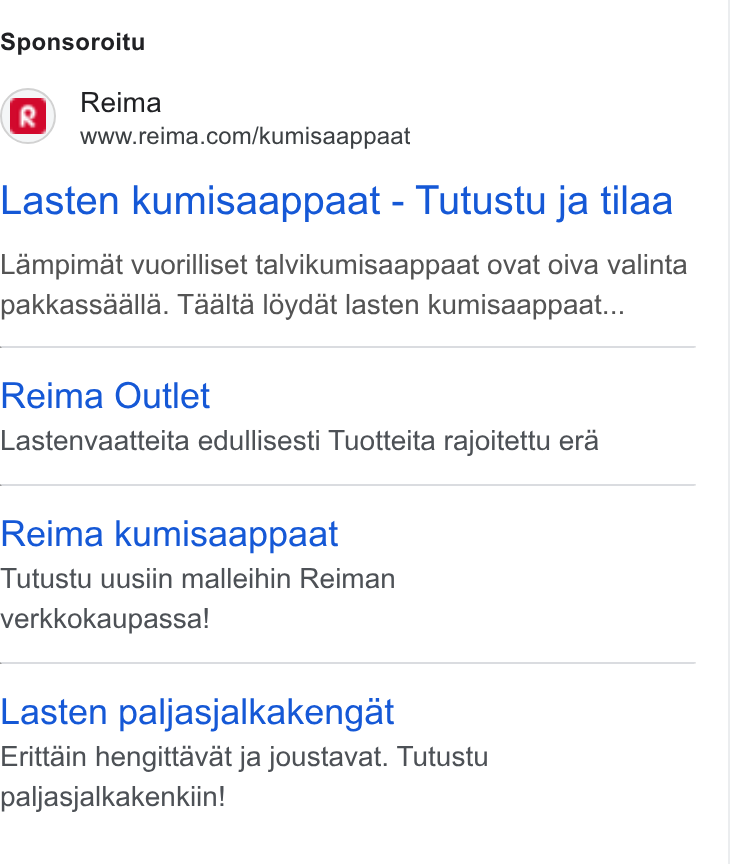Open the Reima kumisaappaat sitelink
The image size is (730, 864).
169,534
